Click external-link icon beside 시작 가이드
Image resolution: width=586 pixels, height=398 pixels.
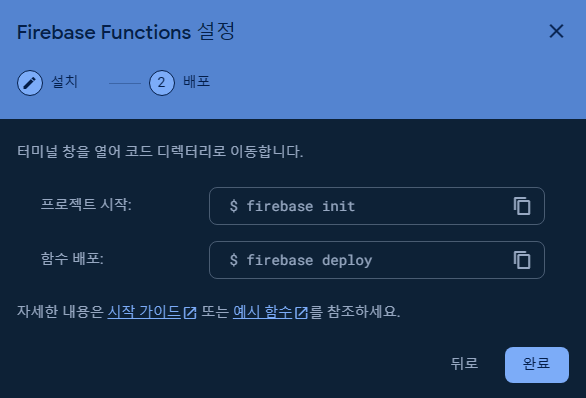(x=190, y=312)
